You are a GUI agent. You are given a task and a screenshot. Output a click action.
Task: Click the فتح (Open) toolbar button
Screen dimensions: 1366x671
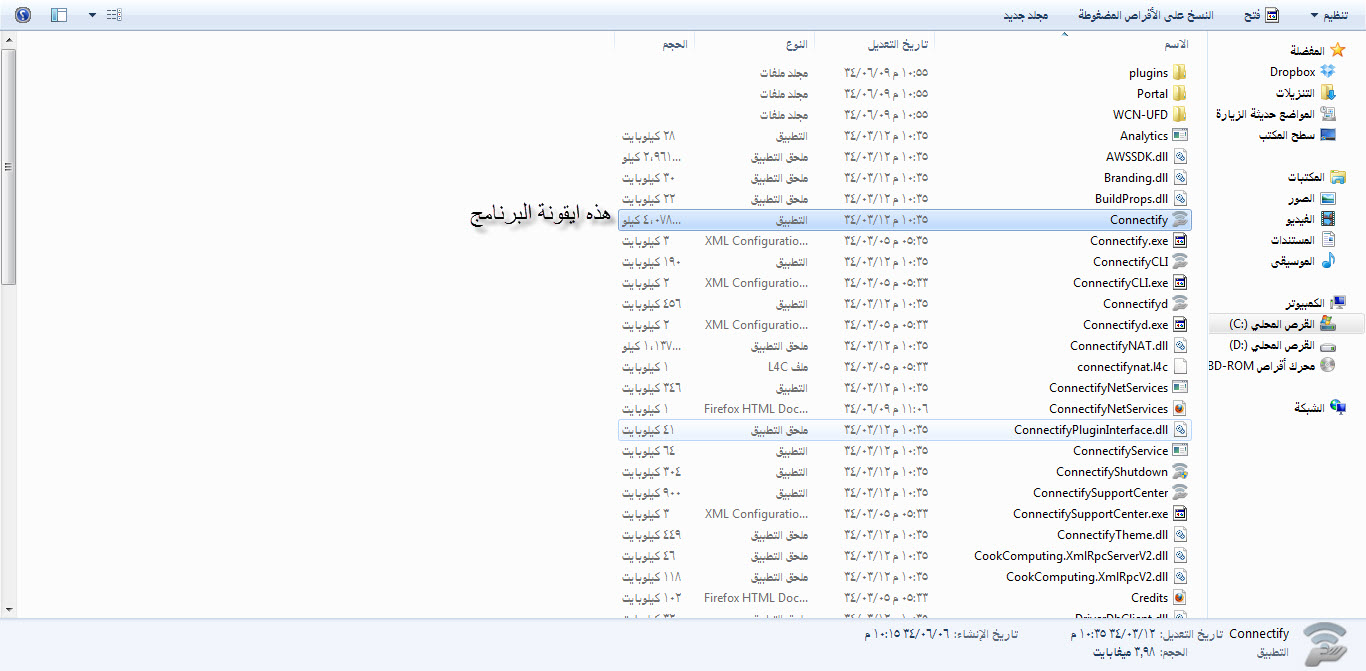pos(1260,16)
